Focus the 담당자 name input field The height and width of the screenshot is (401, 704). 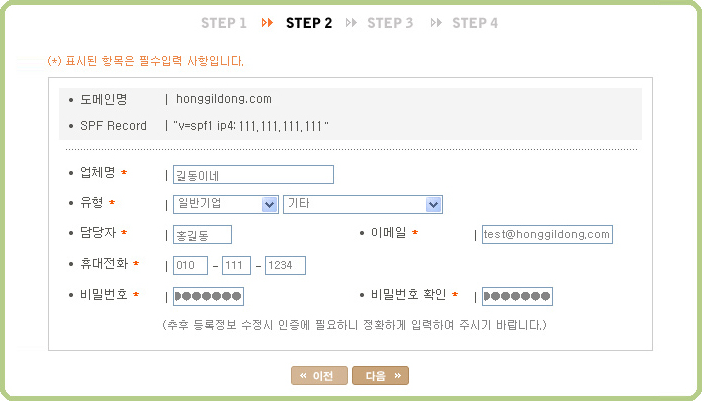(202, 235)
